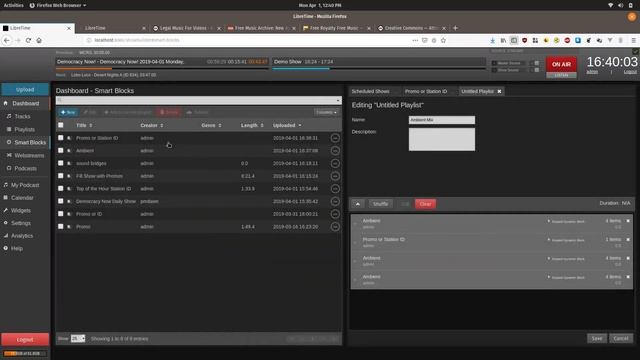Switch to Promo or Station ID tab
The width and height of the screenshot is (640, 360).
426,91
